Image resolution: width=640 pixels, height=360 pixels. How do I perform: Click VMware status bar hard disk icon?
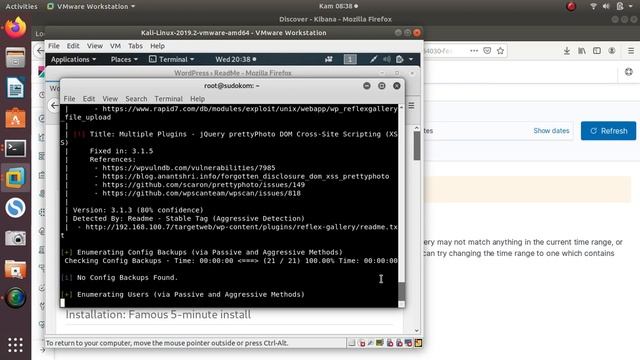(x=351, y=343)
